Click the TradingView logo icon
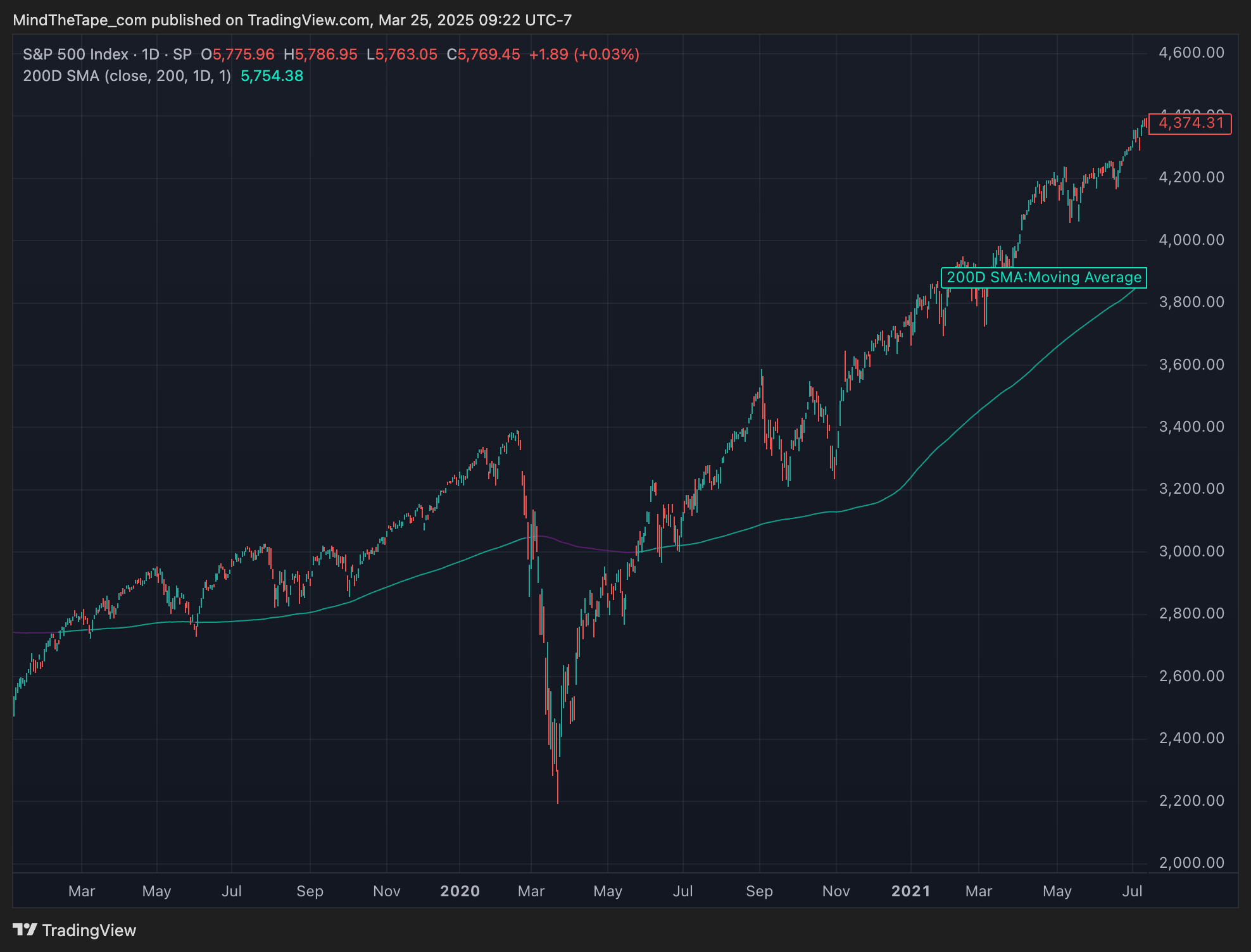Image resolution: width=1251 pixels, height=952 pixels. pos(25,929)
